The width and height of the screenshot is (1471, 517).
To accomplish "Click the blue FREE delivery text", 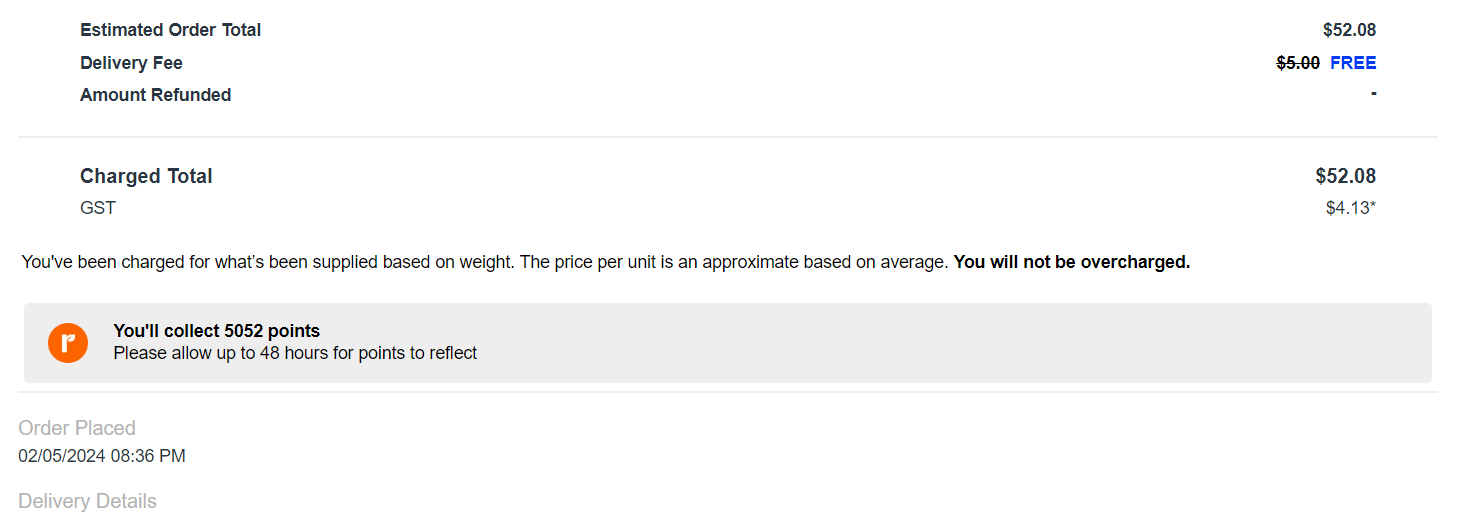I will coord(1353,63).
